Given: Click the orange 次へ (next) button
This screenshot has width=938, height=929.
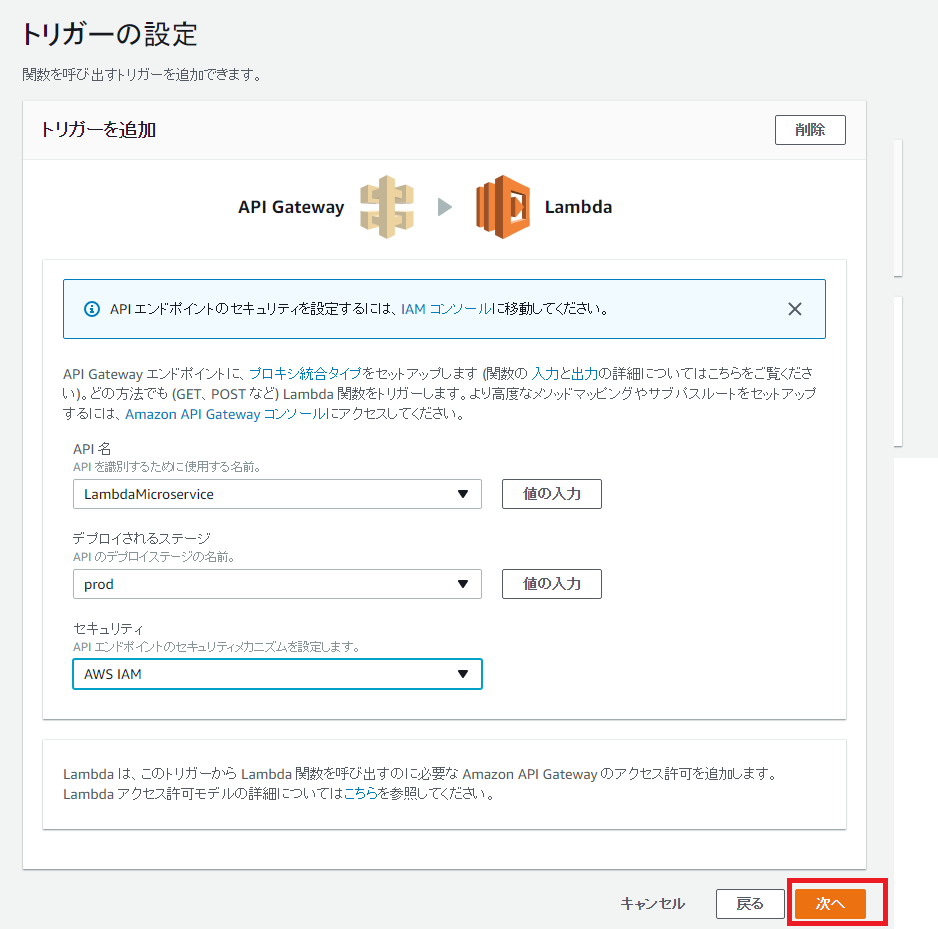Looking at the screenshot, I should (830, 904).
